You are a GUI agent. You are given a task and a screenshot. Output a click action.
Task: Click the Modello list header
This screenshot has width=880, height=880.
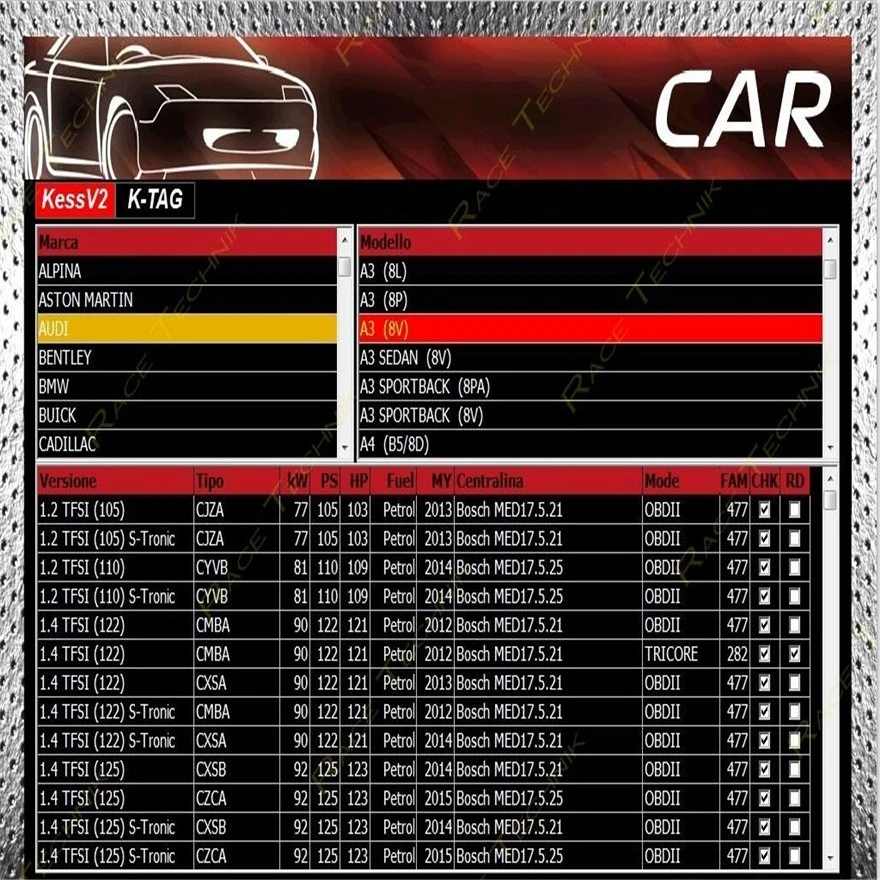590,242
